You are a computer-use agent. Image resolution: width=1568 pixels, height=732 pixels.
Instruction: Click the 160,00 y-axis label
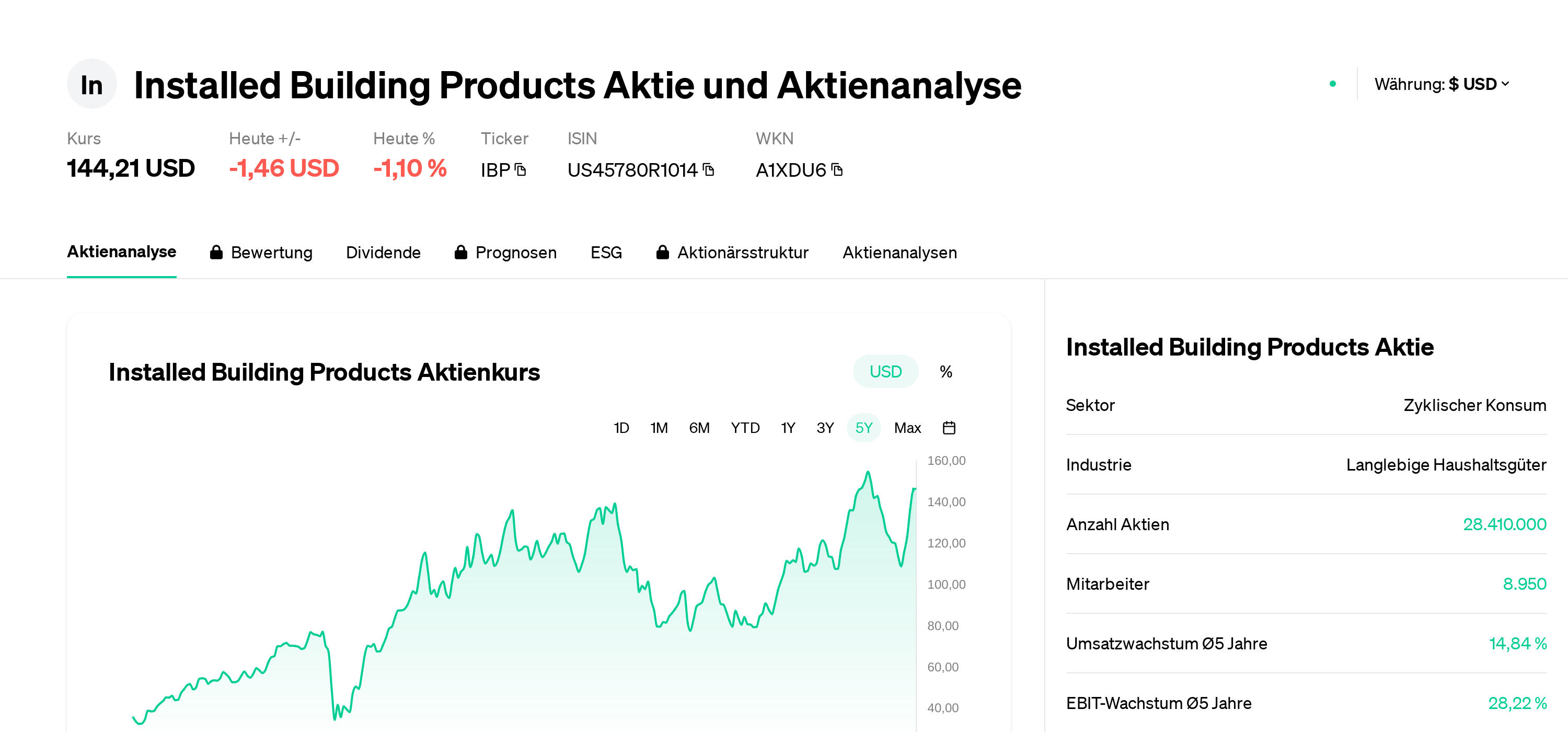tap(946, 461)
